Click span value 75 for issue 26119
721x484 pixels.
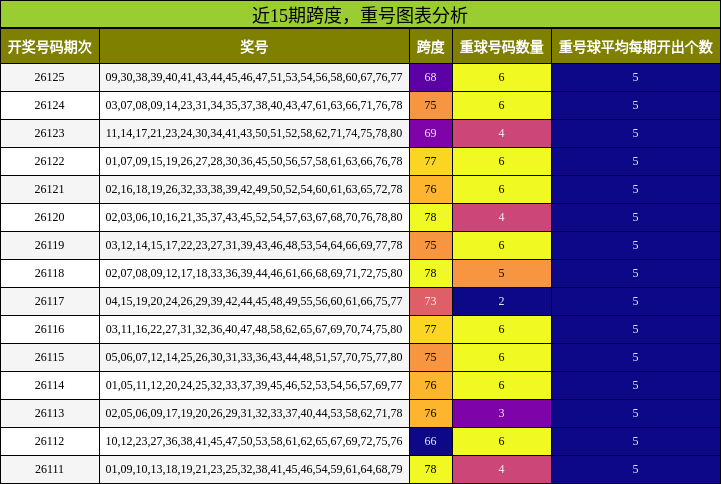point(431,245)
